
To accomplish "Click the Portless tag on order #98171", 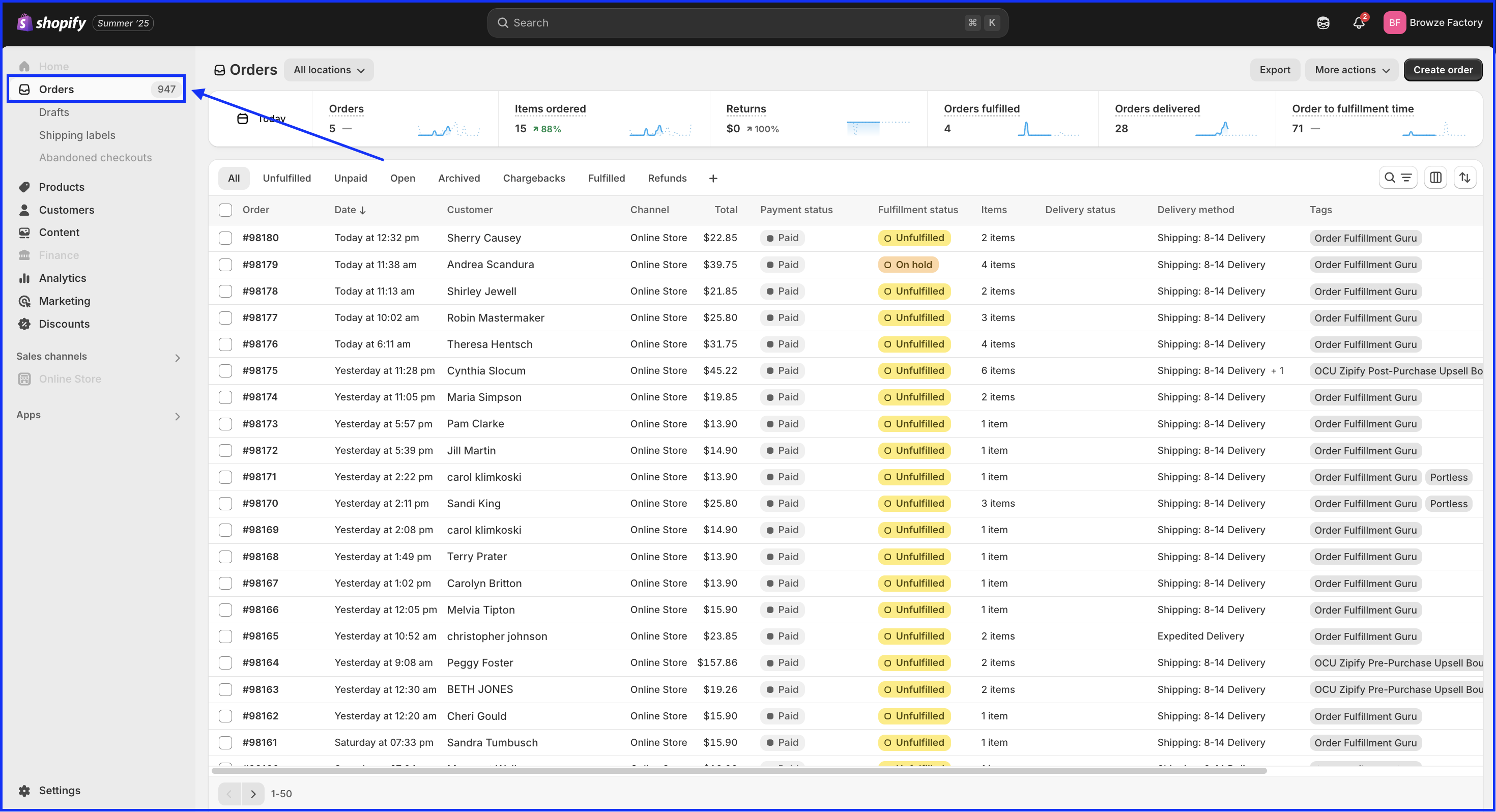I will pos(1448,477).
